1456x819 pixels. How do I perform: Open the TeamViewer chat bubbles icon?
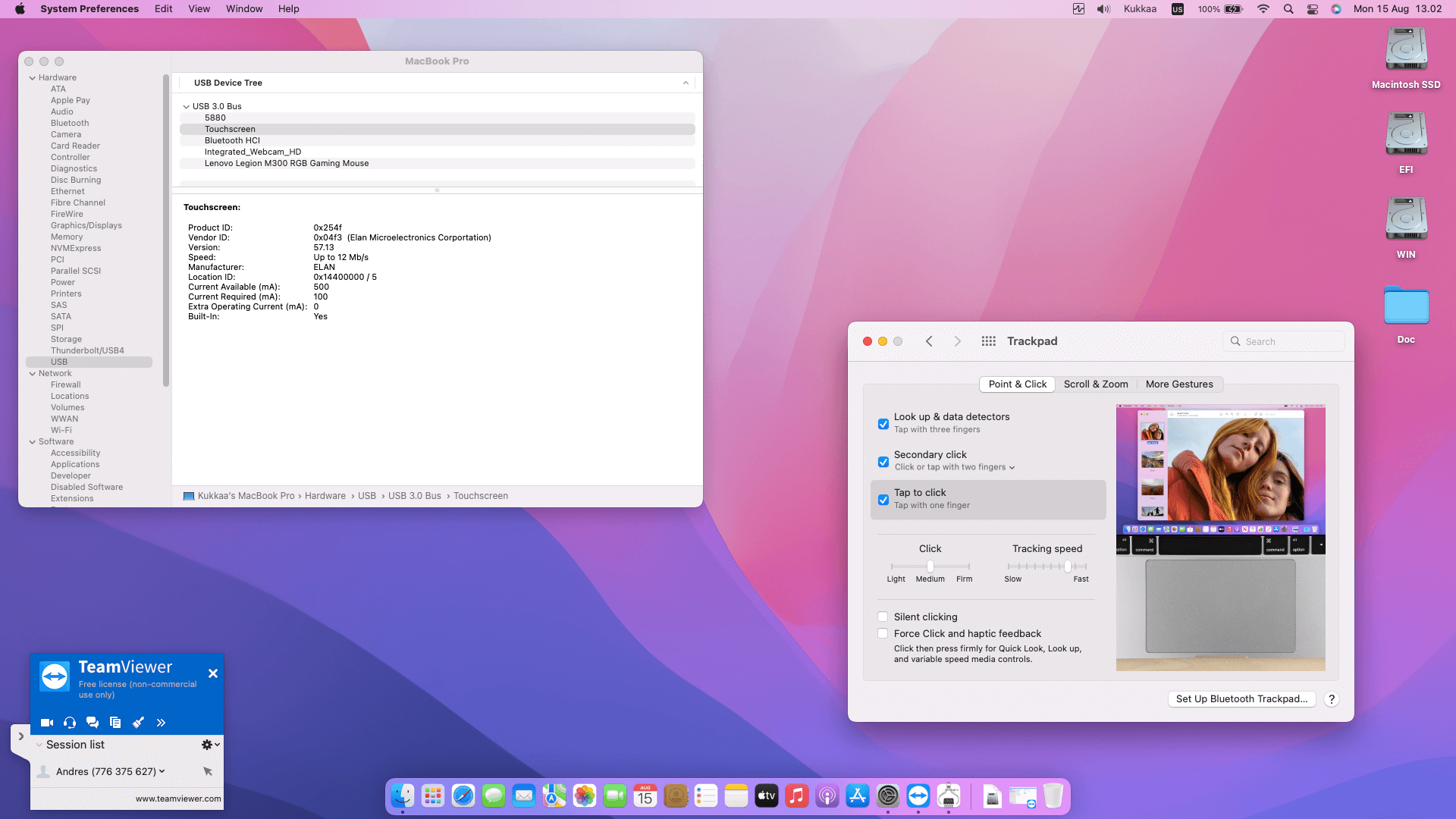(93, 723)
